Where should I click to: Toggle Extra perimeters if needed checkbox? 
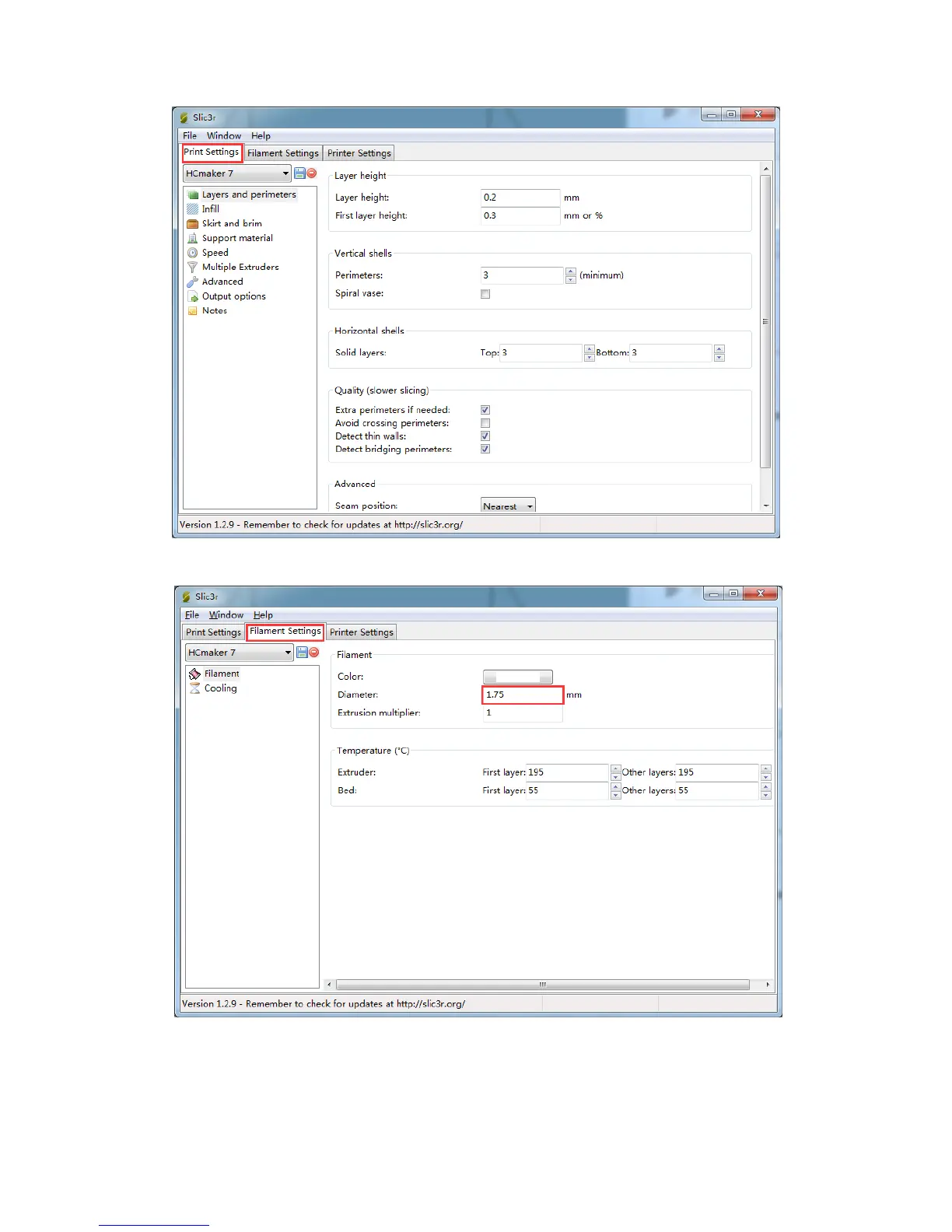485,410
